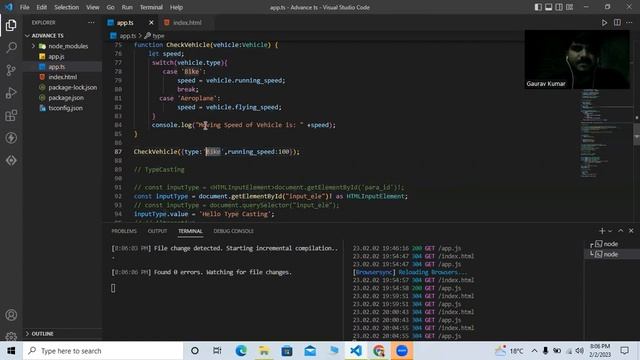Open the Manage gear icon
The image size is (640, 360).
coord(11,336)
